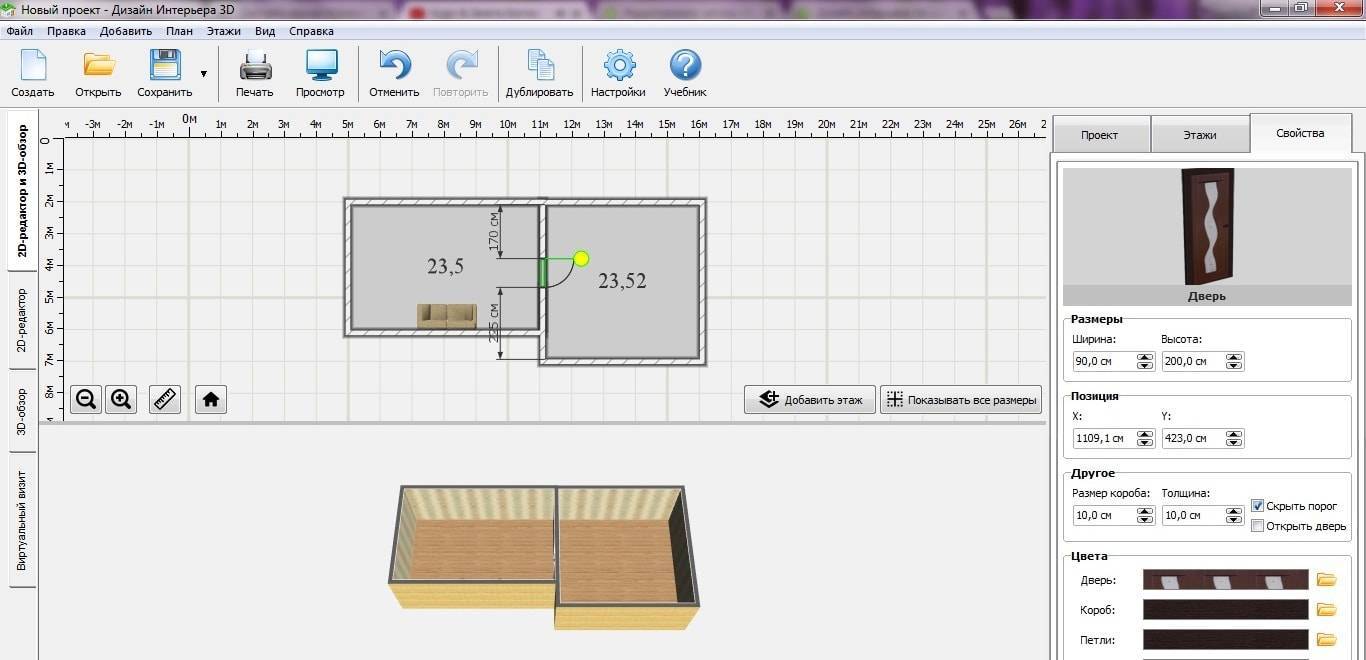The height and width of the screenshot is (660, 1366).
Task: Reset the view with the home icon
Action: (x=210, y=400)
